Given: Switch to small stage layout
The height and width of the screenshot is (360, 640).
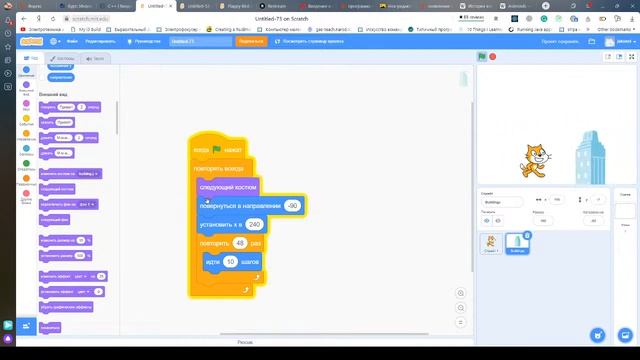Looking at the screenshot, I should 608,57.
